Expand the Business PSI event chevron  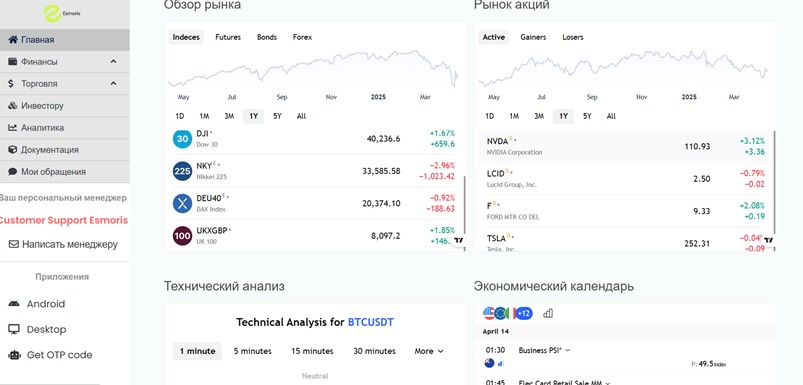pyautogui.click(x=567, y=351)
